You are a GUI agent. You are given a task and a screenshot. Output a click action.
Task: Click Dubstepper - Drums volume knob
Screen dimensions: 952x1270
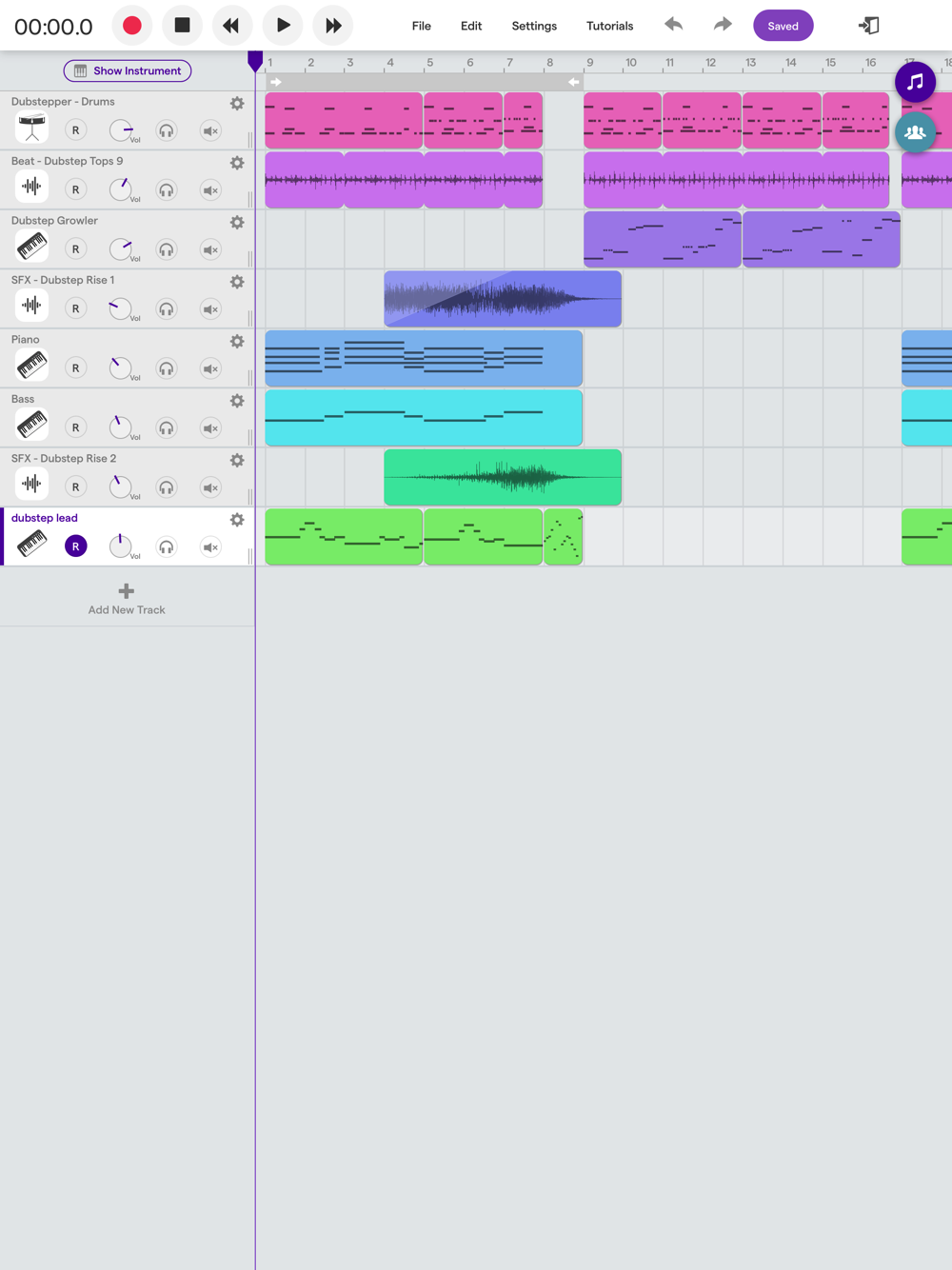(121, 130)
